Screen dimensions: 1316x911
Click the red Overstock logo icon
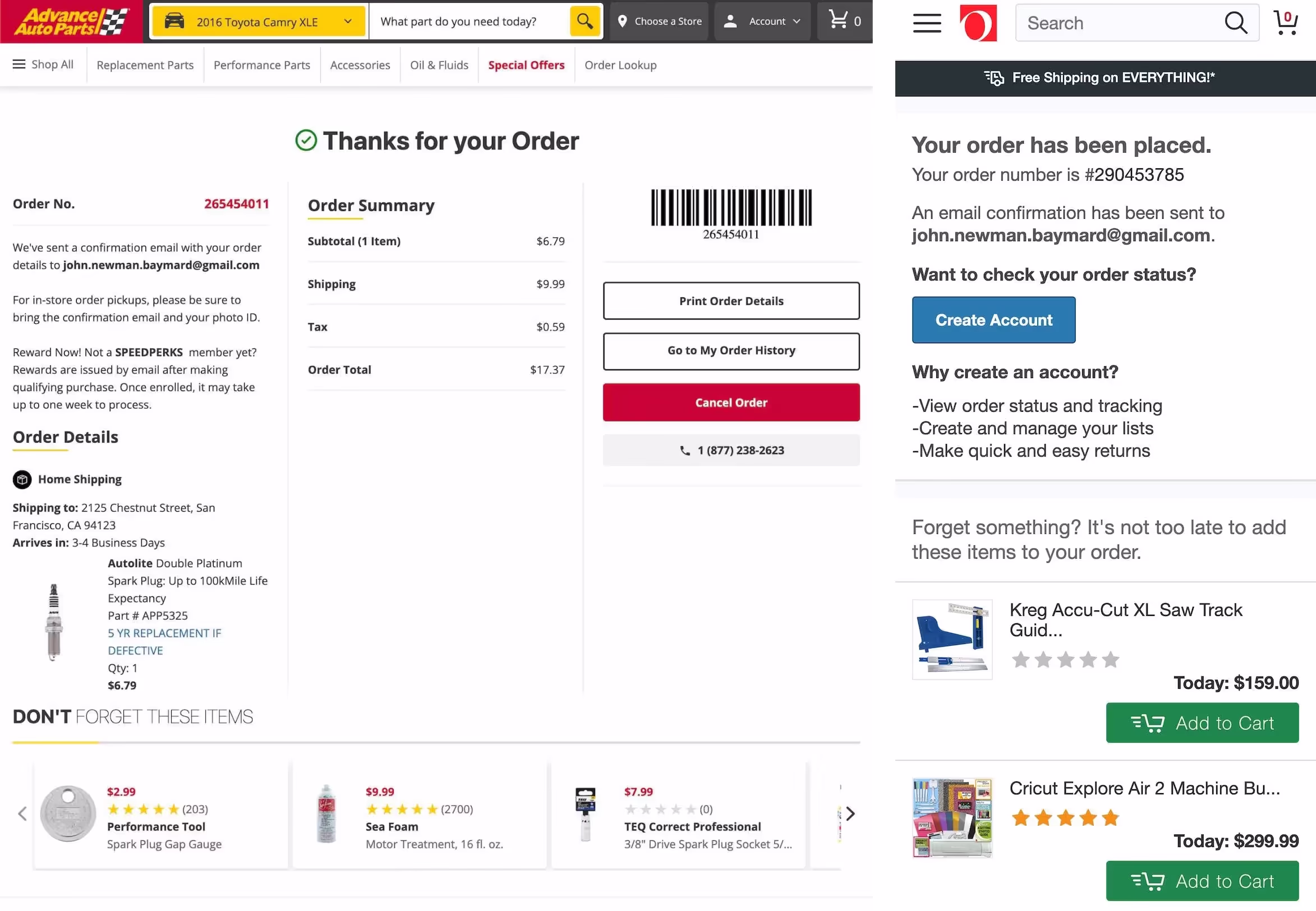point(978,24)
